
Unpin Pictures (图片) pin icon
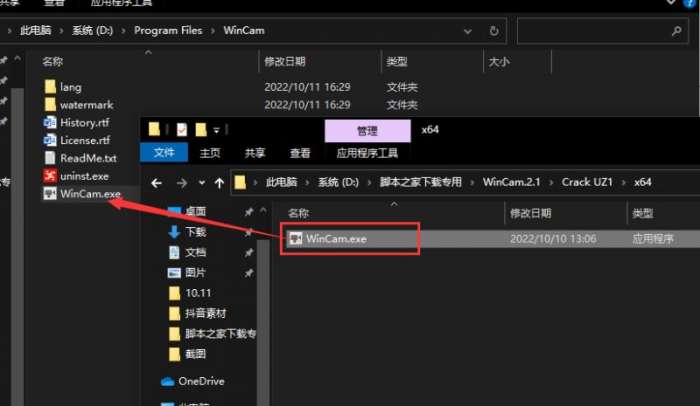pyautogui.click(x=249, y=273)
